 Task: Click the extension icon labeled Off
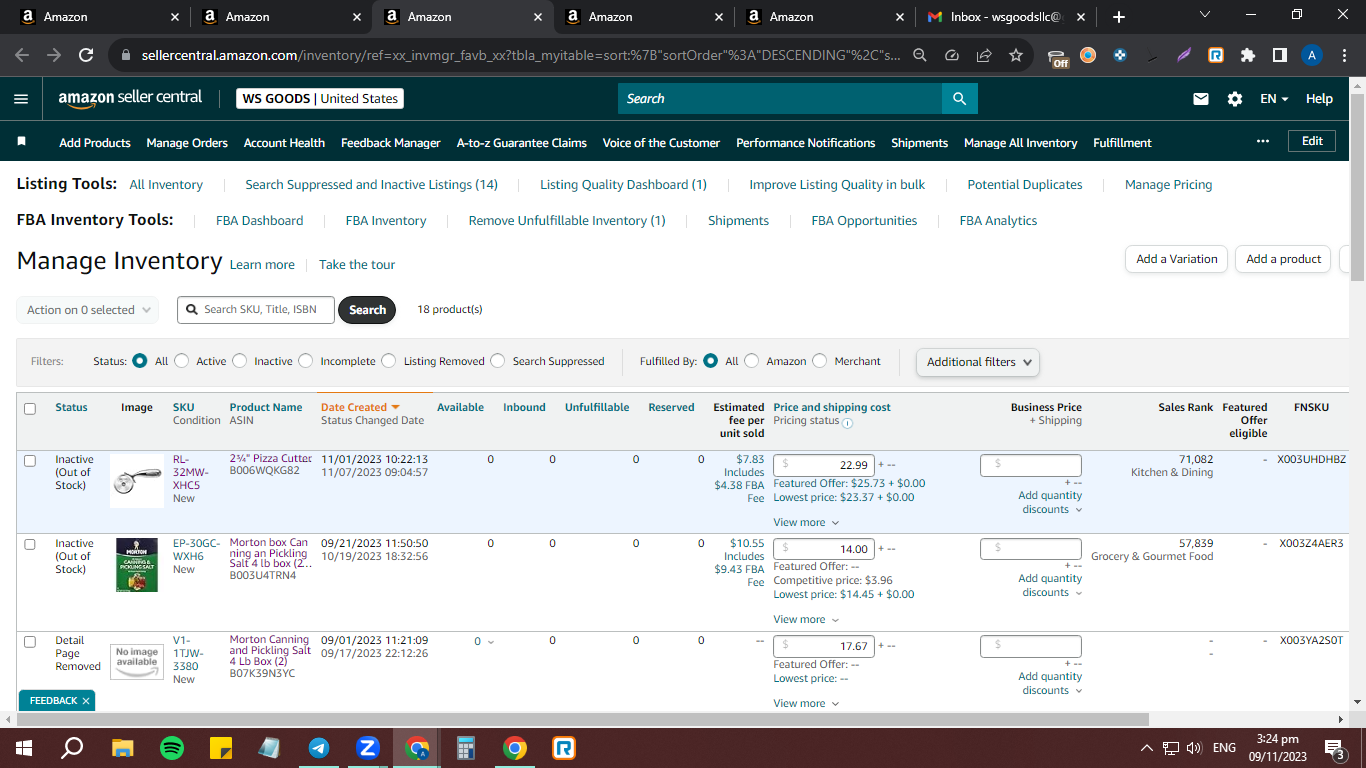(x=1058, y=57)
